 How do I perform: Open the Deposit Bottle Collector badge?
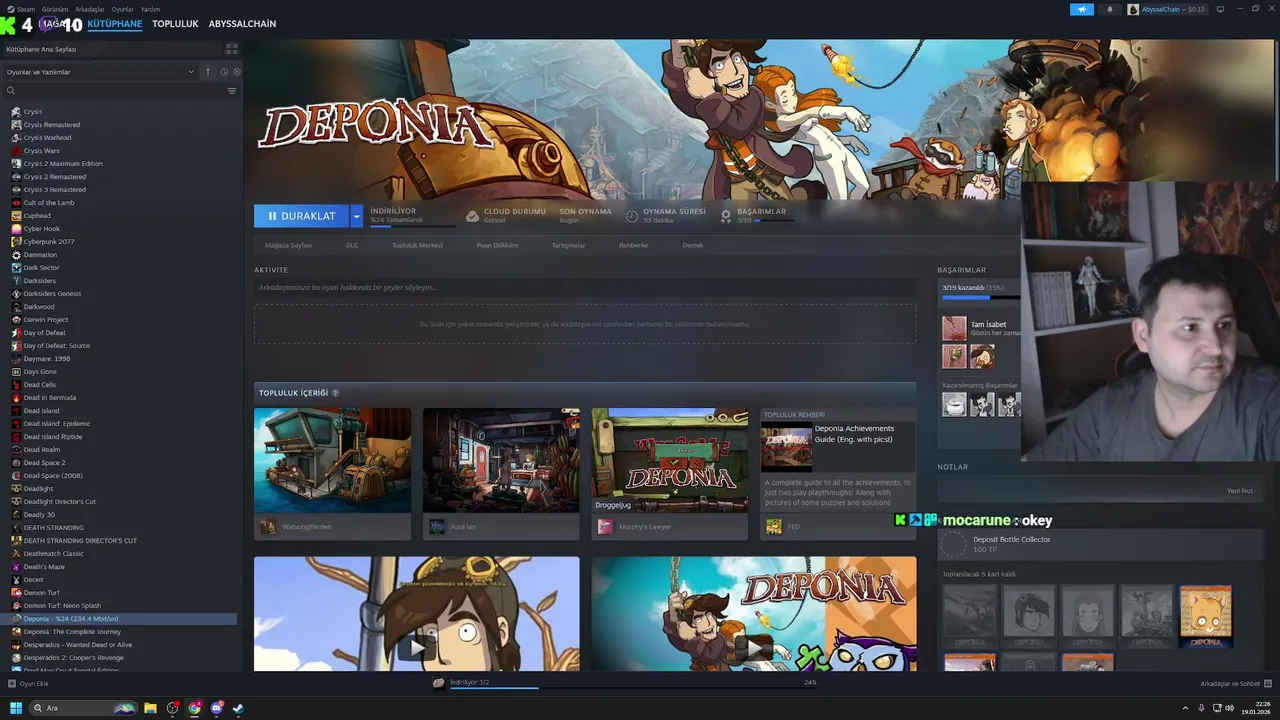[x=955, y=545]
